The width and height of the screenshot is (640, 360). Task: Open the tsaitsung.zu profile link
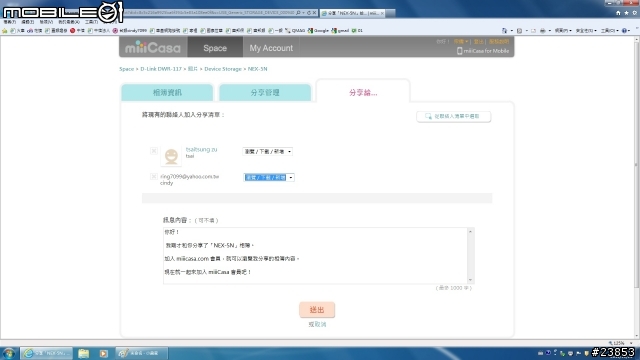[x=201, y=149]
